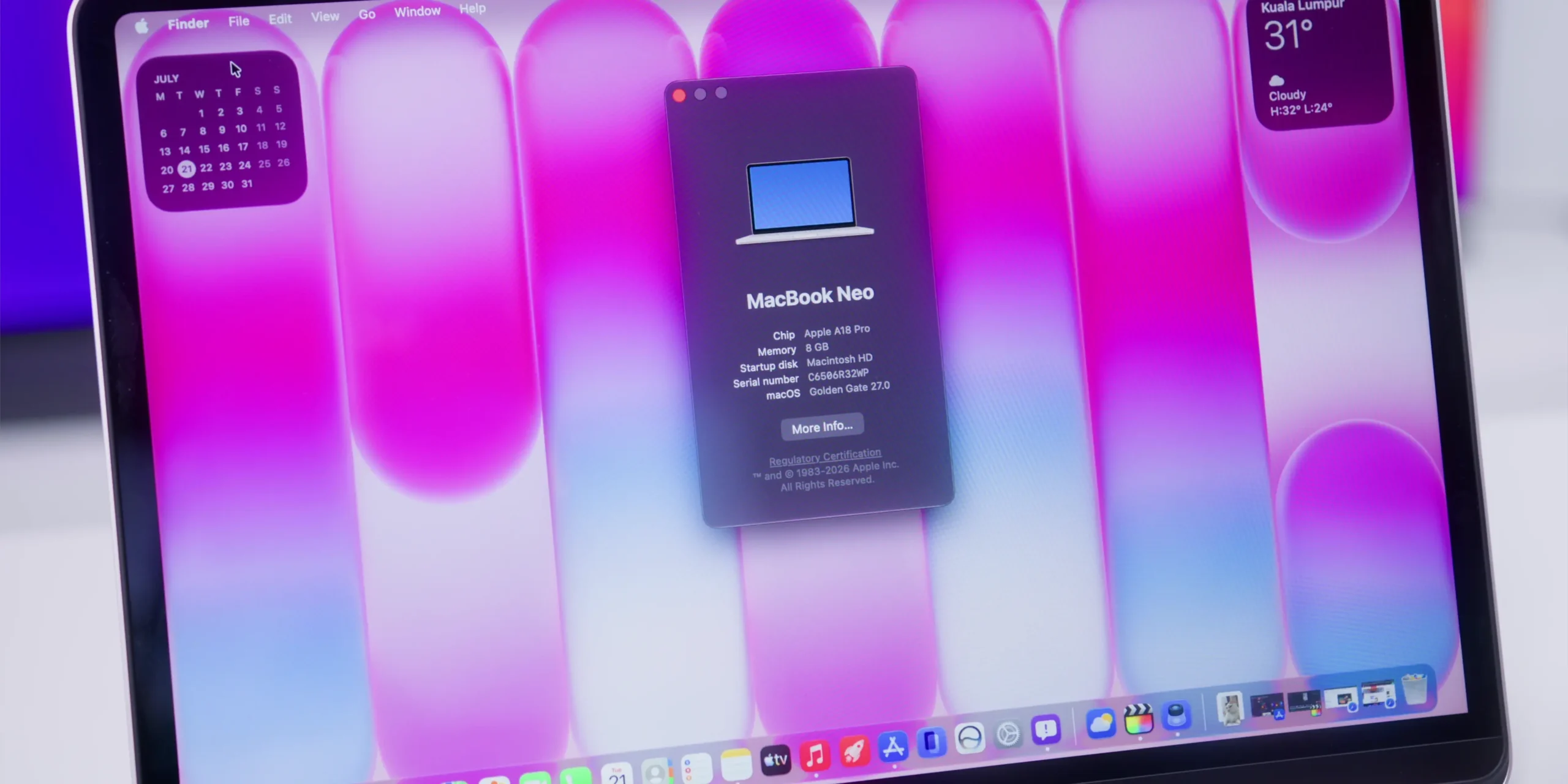Restore minimized window with Final Cut badge
Screen dimensions: 1568x784
click(1305, 703)
